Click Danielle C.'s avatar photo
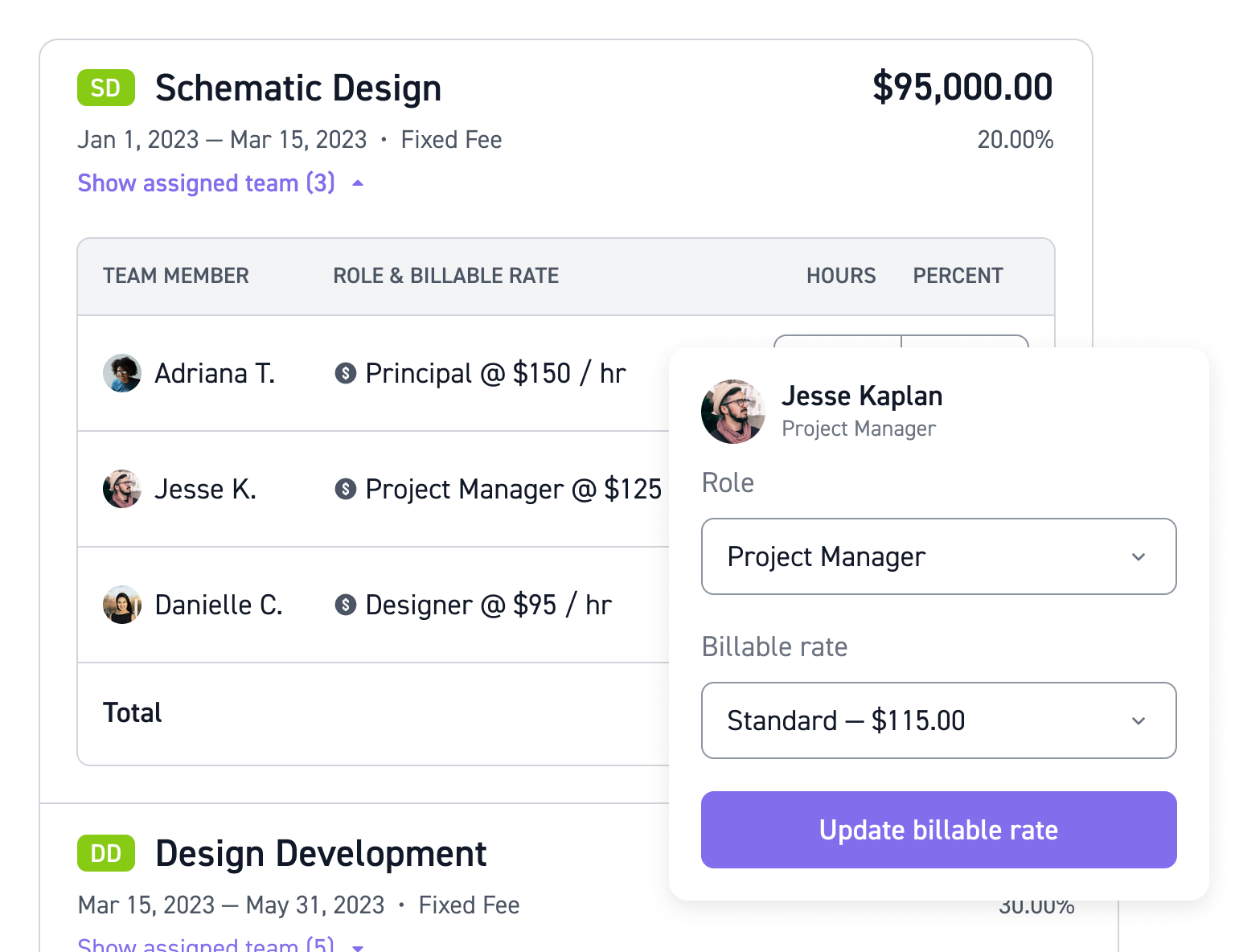This screenshot has height=952, width=1235. click(122, 605)
